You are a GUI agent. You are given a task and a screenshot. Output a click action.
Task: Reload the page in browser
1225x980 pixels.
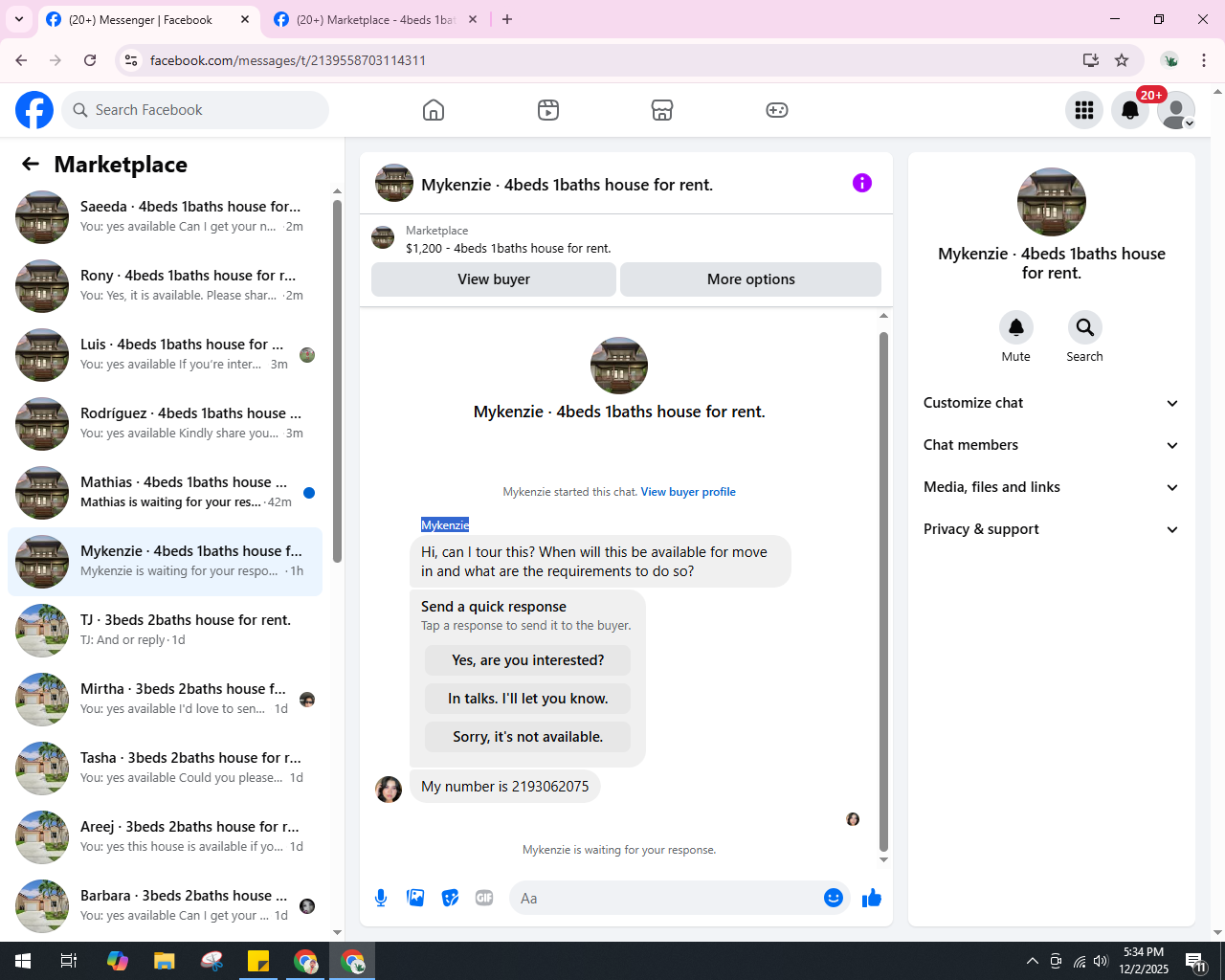(x=90, y=60)
